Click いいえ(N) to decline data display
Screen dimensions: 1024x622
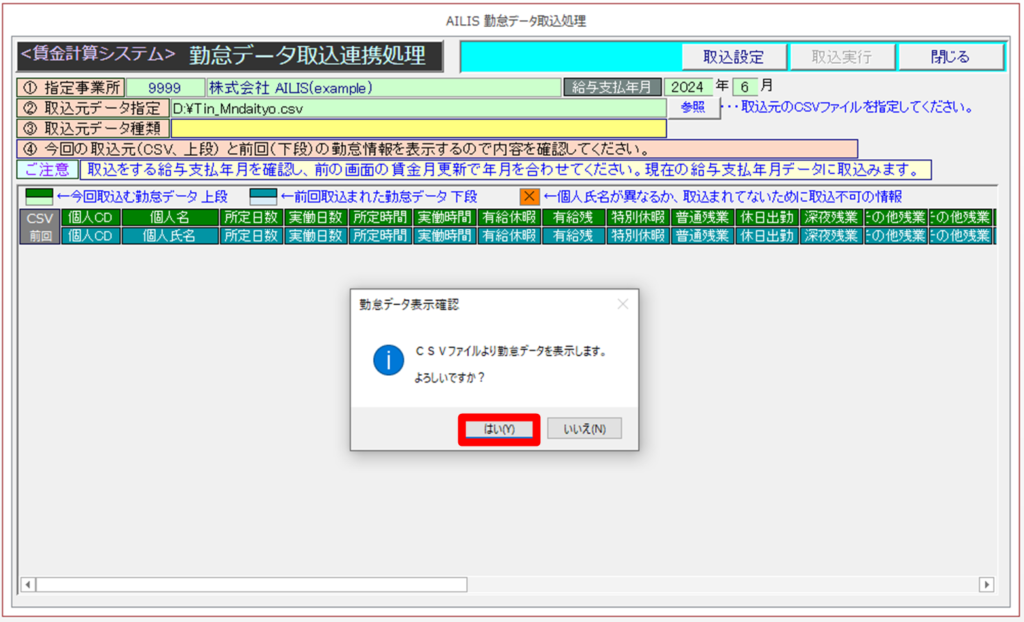pos(584,429)
